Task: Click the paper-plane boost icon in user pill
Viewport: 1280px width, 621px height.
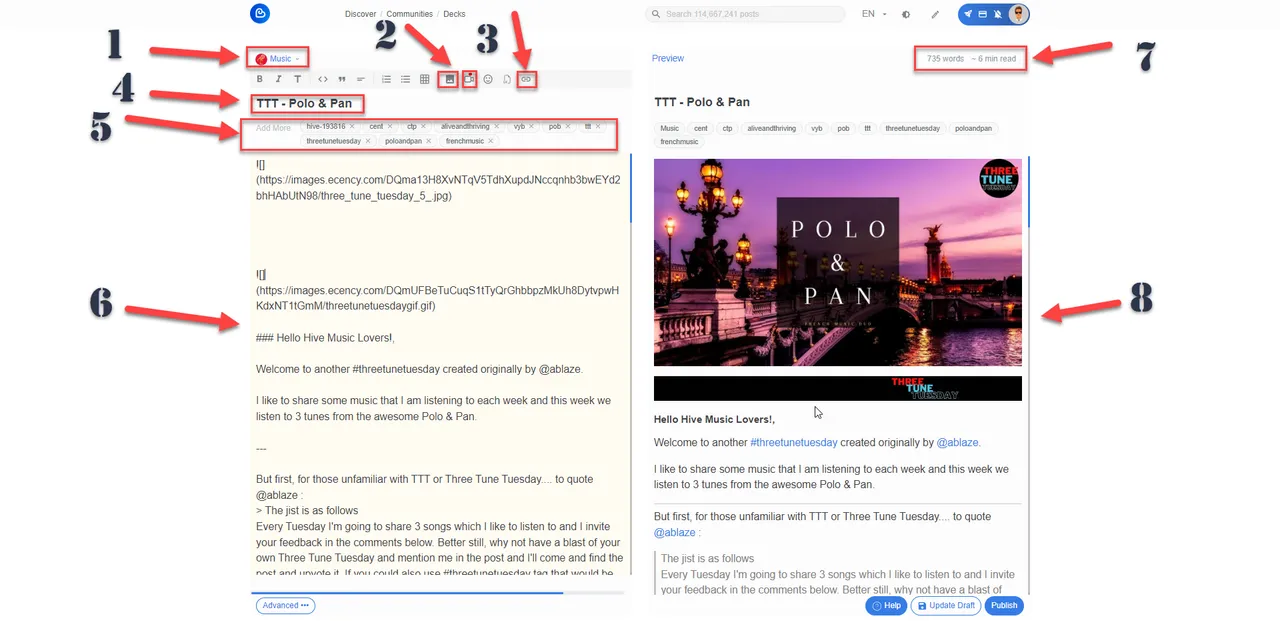Action: 968,14
